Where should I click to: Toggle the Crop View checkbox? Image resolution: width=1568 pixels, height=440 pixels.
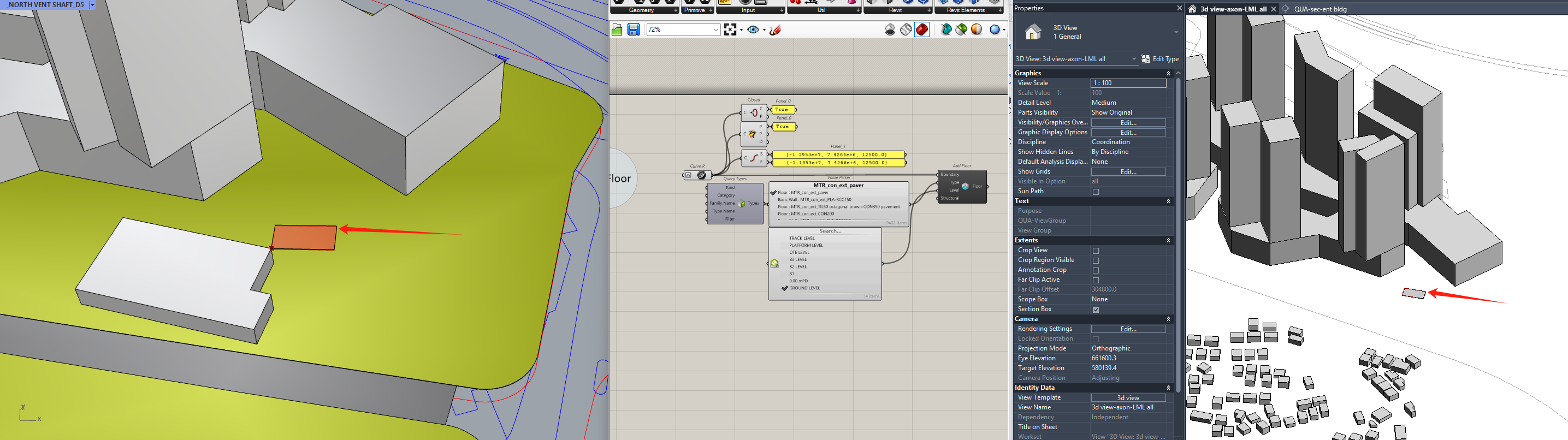pos(1096,251)
